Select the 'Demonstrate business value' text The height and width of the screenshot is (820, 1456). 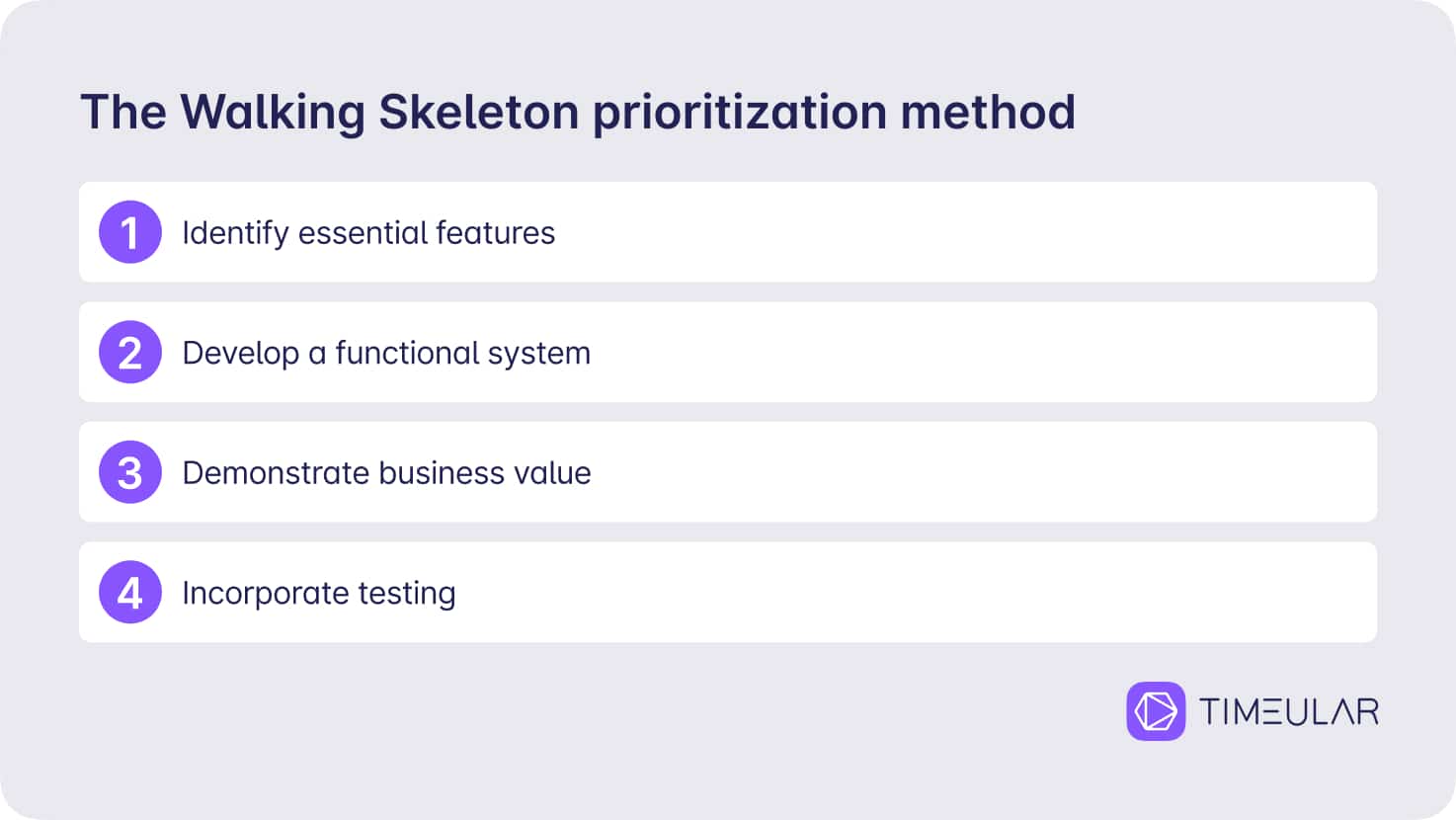click(386, 473)
